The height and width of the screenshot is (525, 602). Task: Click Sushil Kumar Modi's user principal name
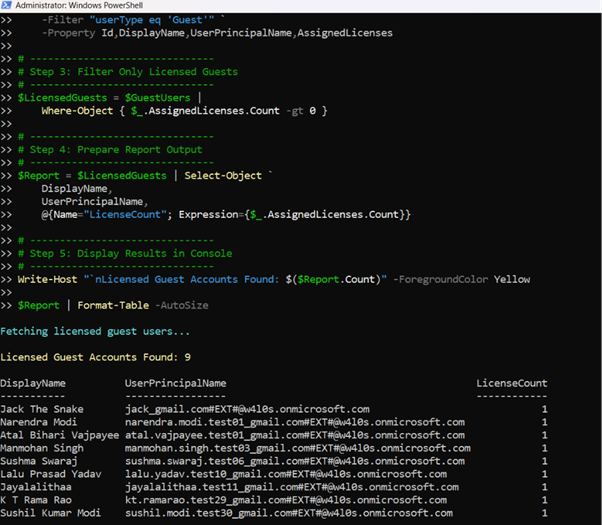247,513
